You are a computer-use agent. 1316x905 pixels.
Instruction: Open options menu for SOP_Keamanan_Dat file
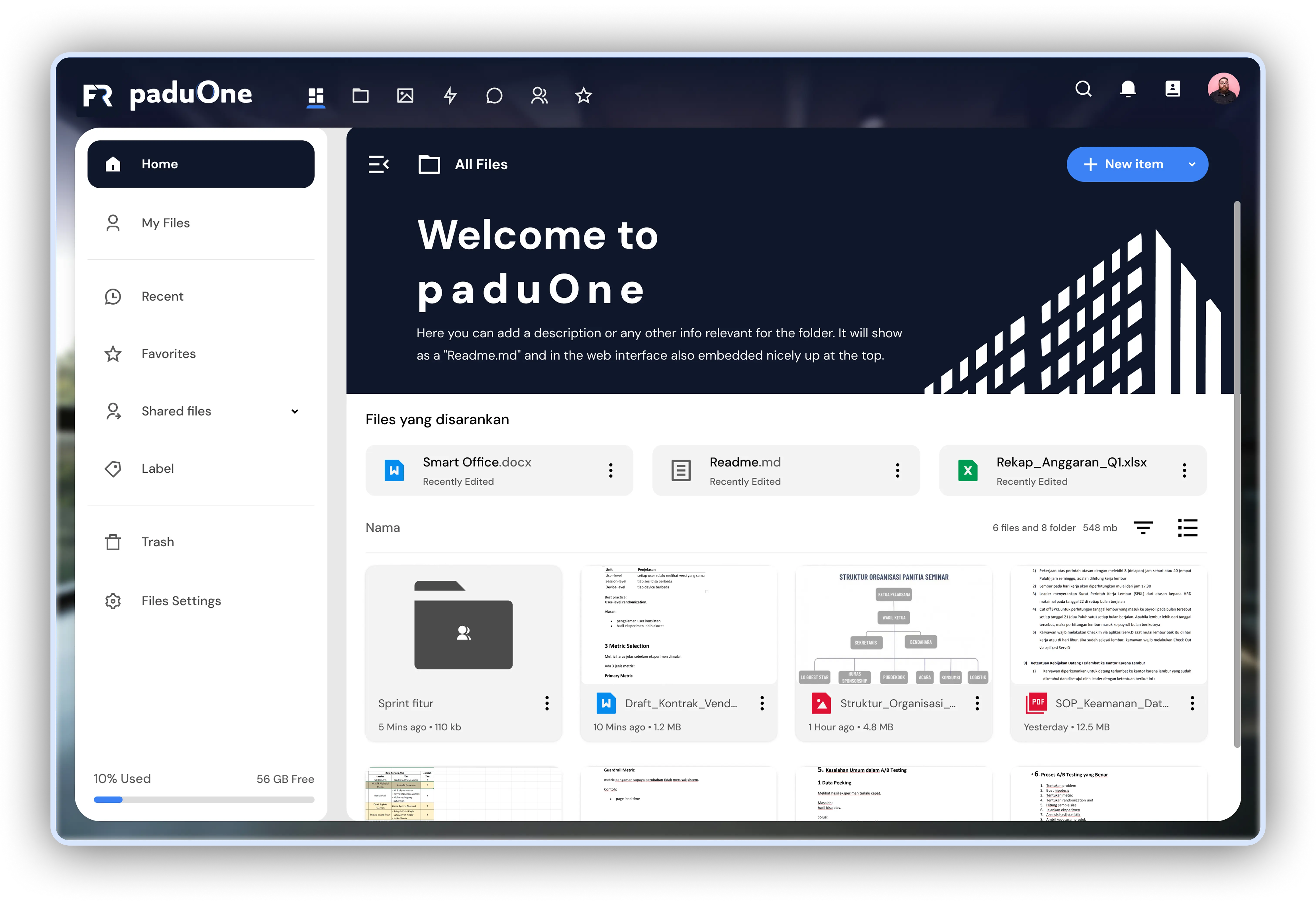click(1192, 703)
